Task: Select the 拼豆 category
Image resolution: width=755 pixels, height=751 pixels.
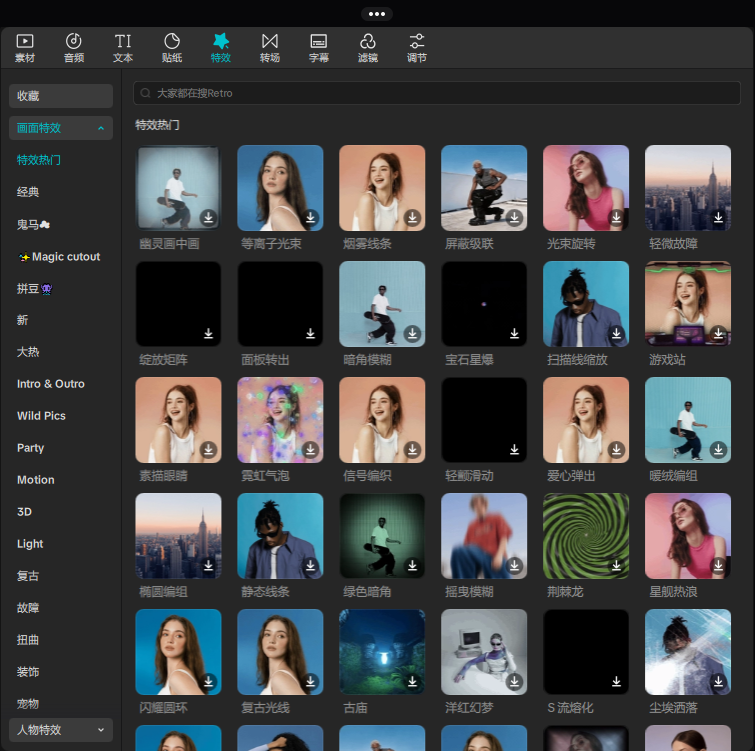Action: (35, 288)
